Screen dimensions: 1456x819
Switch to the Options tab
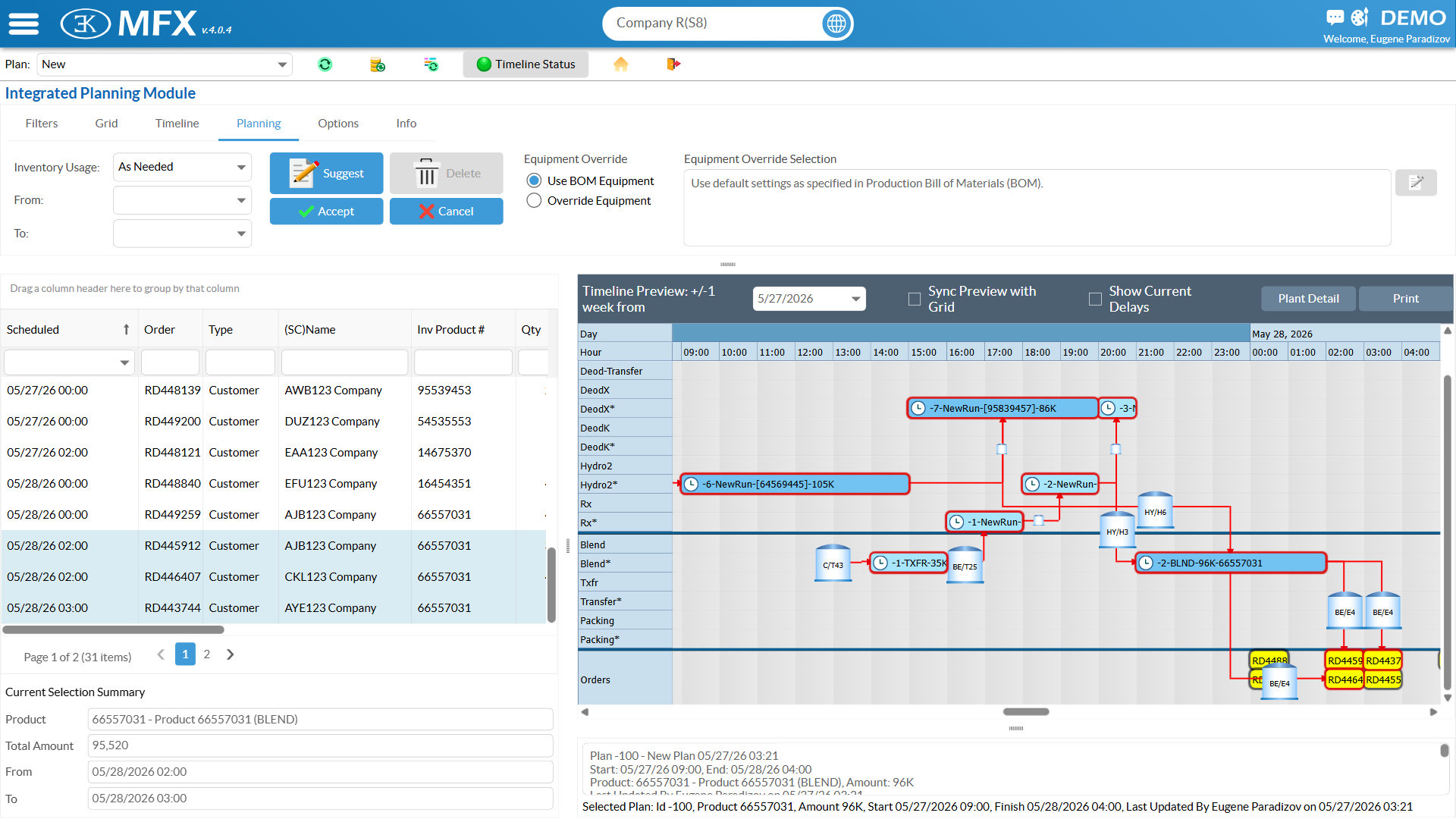pos(338,123)
